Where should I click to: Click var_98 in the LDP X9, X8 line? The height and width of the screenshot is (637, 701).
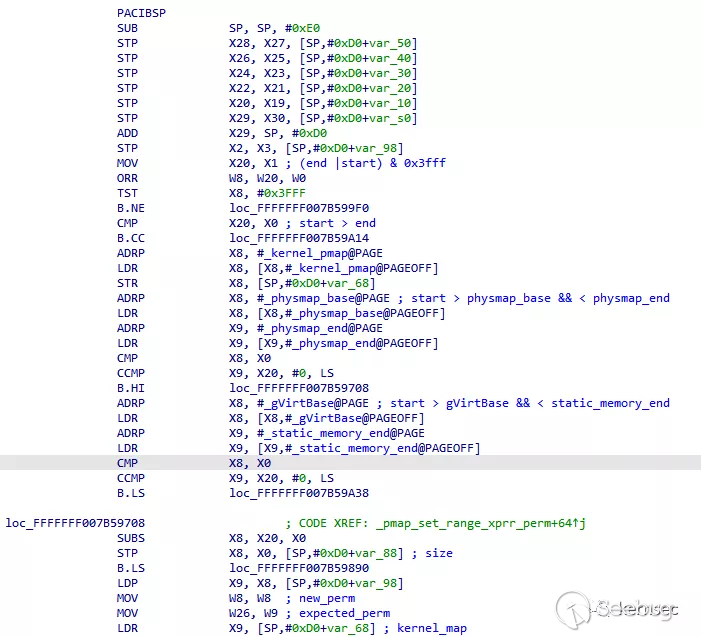click(376, 583)
